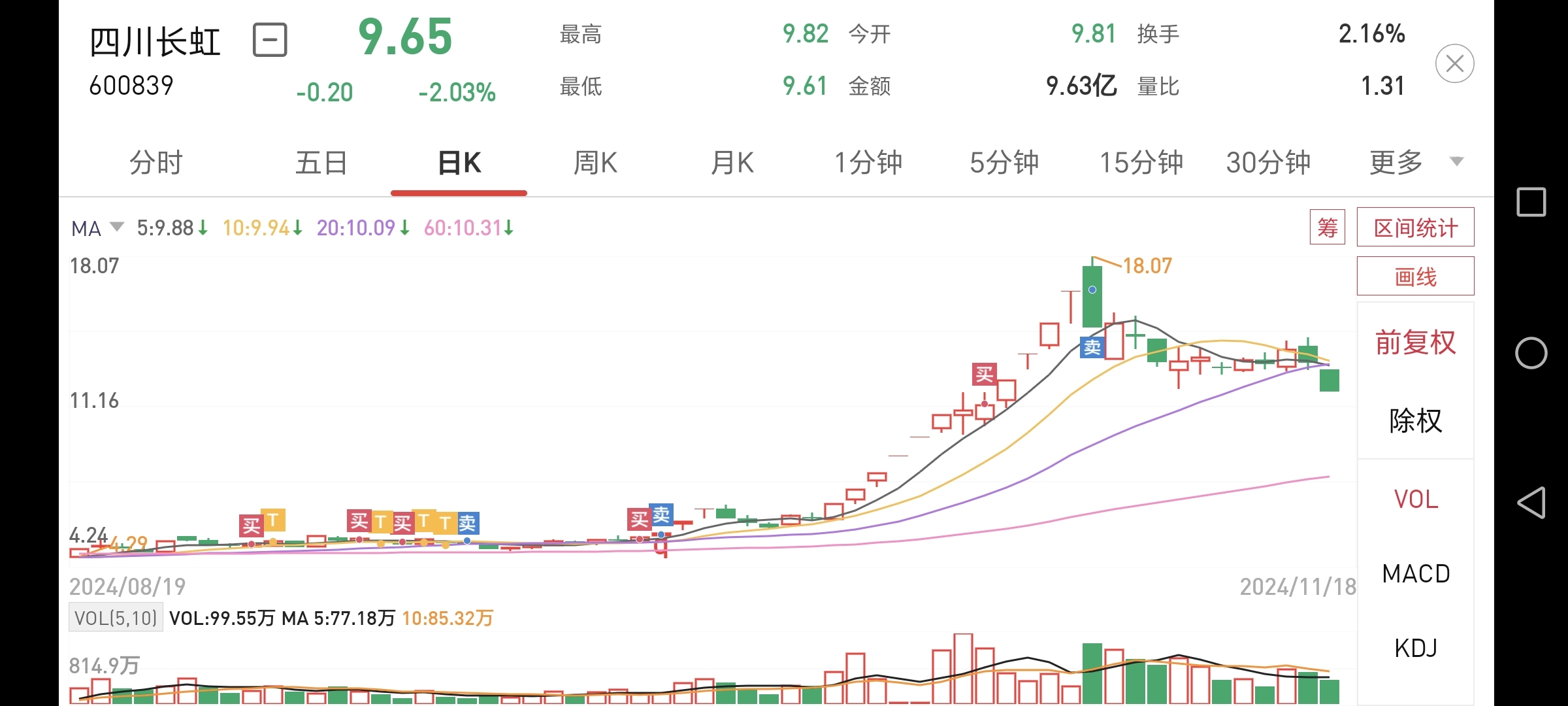Click the 今开 9.81 value
Viewport: 1568px width, 706px height.
[1093, 34]
